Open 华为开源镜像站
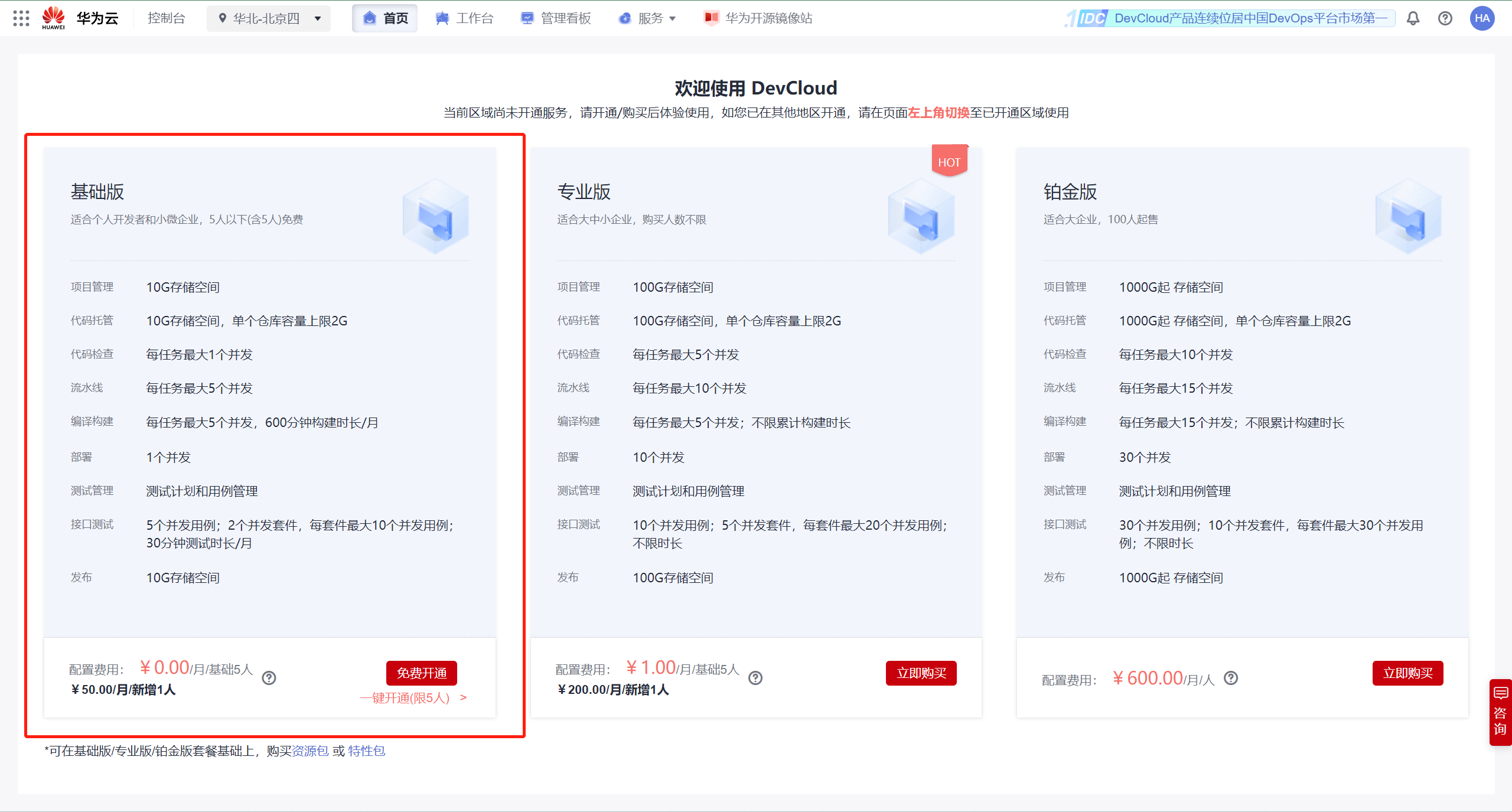 coord(758,18)
